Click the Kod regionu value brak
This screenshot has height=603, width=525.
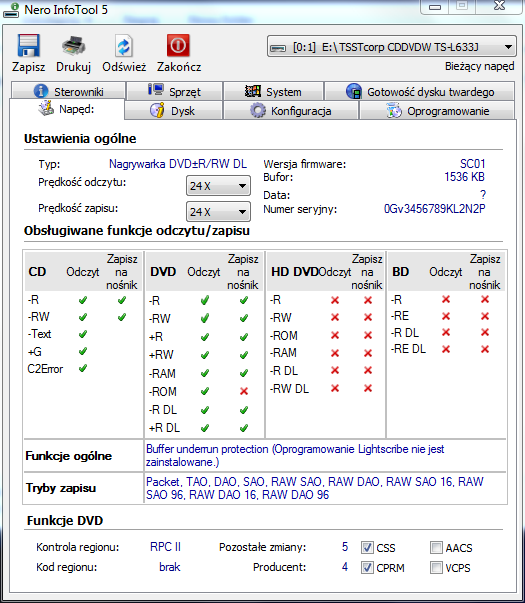[170, 567]
